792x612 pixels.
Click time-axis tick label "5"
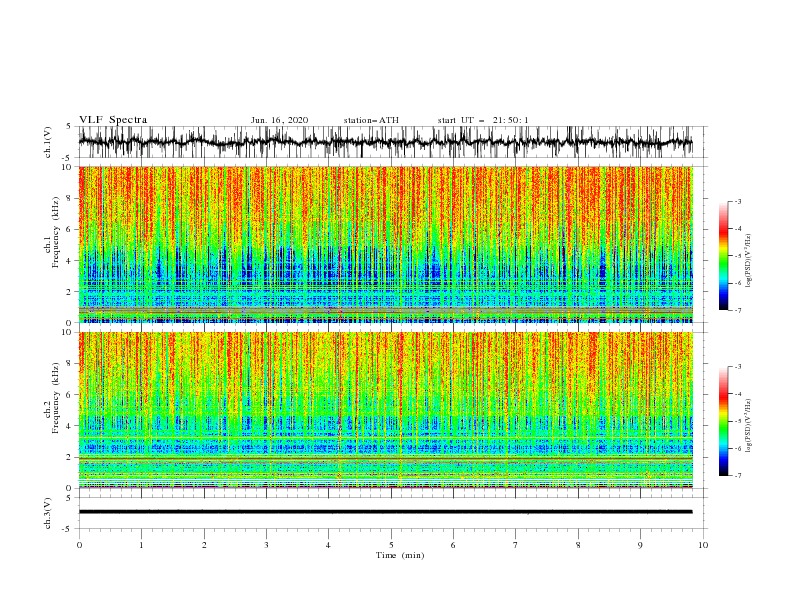pyautogui.click(x=391, y=545)
